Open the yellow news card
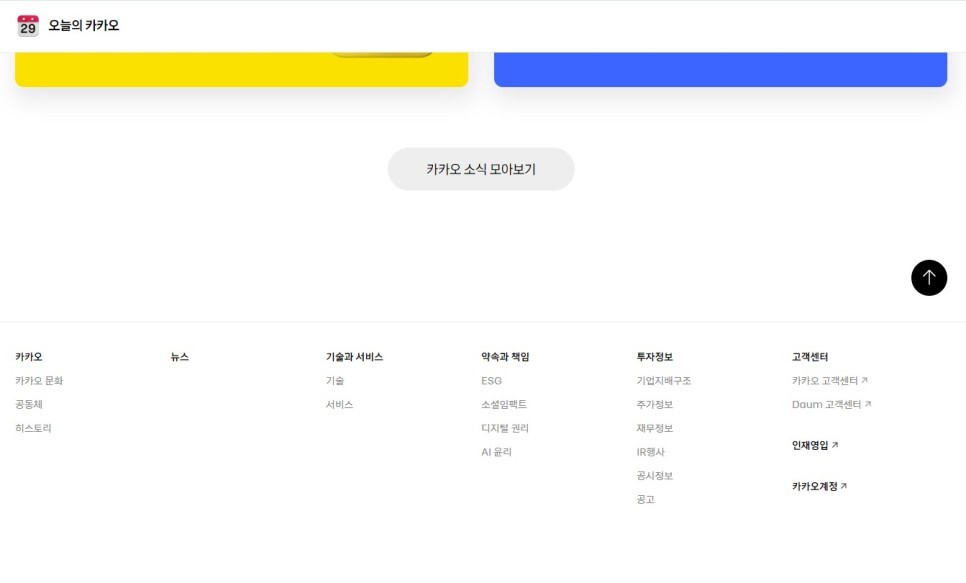The height and width of the screenshot is (583, 966). (x=242, y=69)
